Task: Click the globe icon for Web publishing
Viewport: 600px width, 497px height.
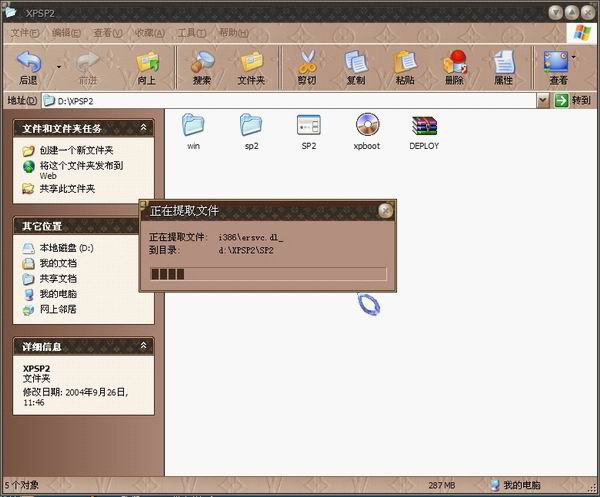Action: click(29, 166)
